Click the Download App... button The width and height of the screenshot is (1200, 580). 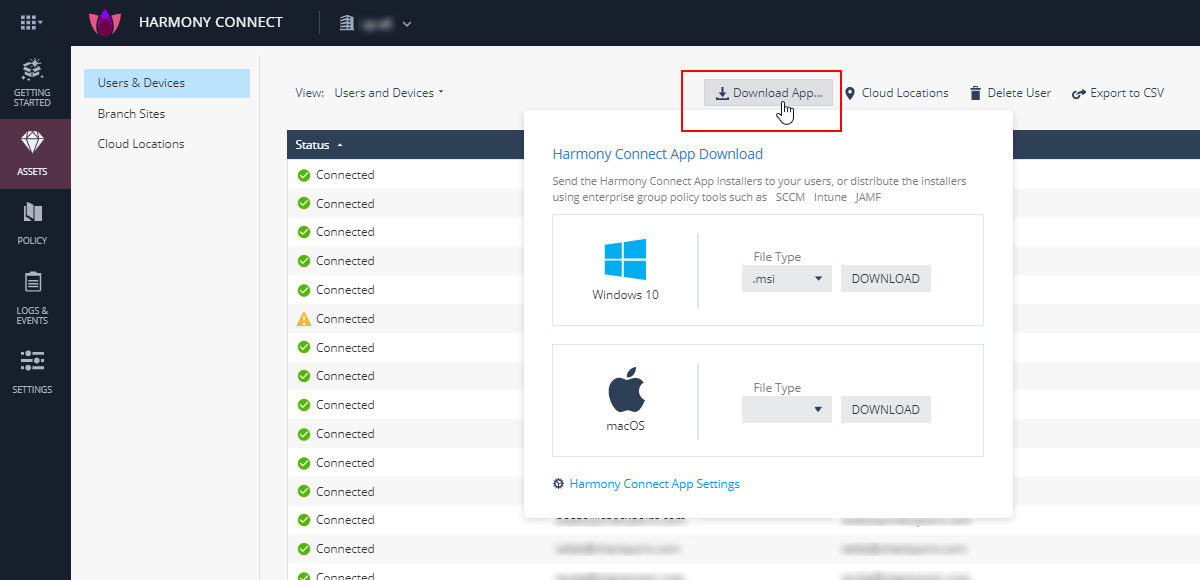[x=768, y=93]
